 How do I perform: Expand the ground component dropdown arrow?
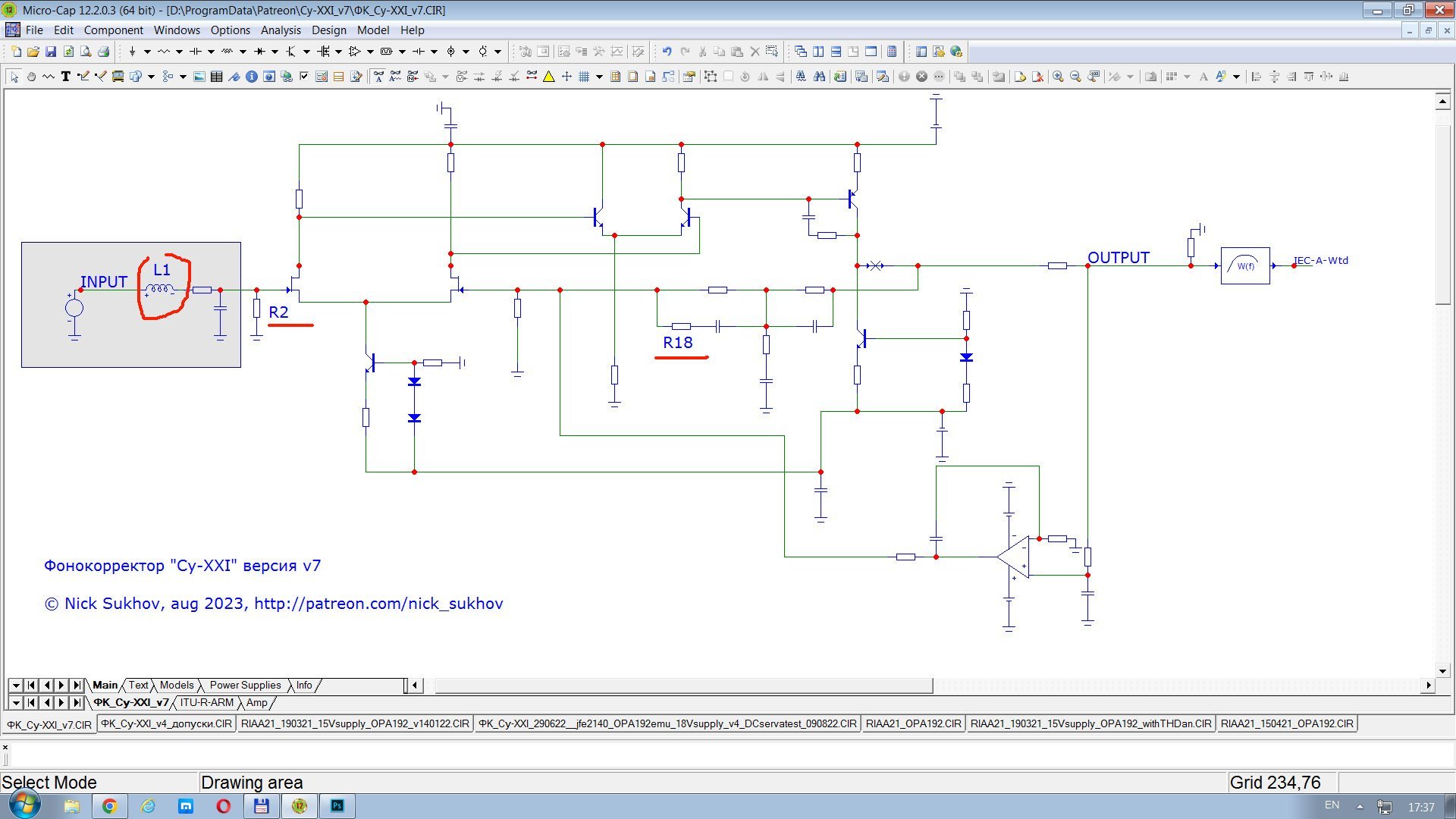coord(147,52)
